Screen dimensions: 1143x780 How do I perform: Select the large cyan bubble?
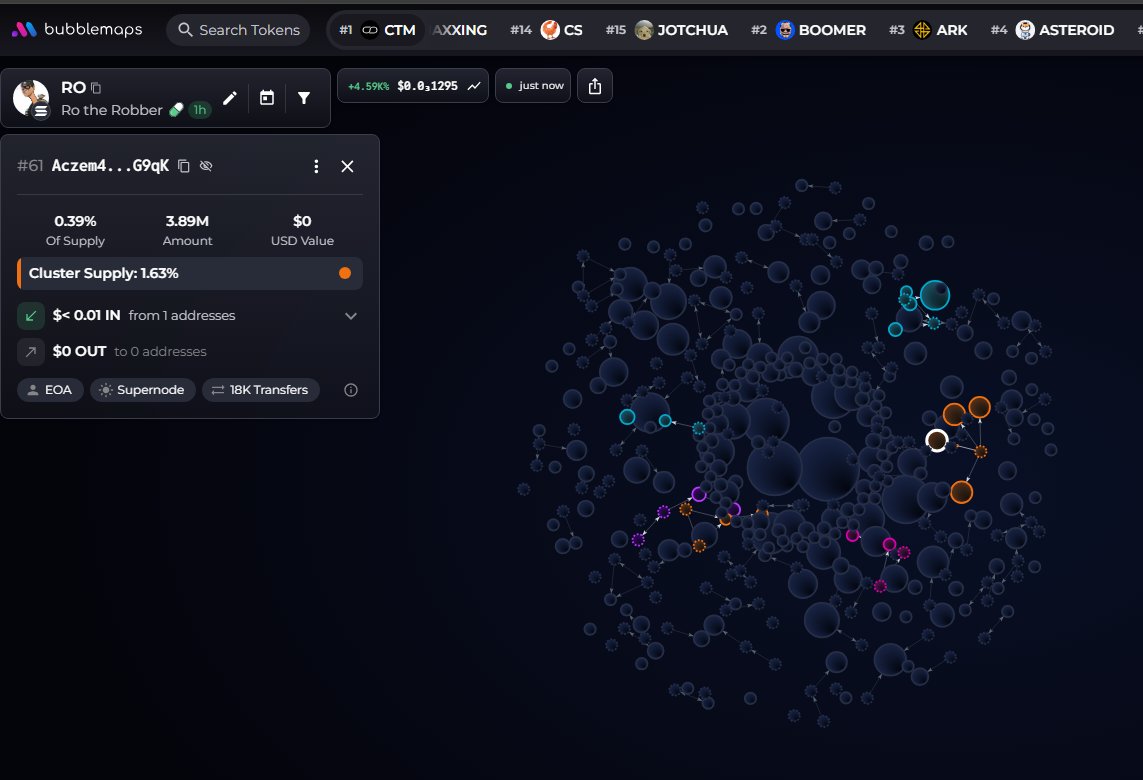pyautogui.click(x=935, y=295)
